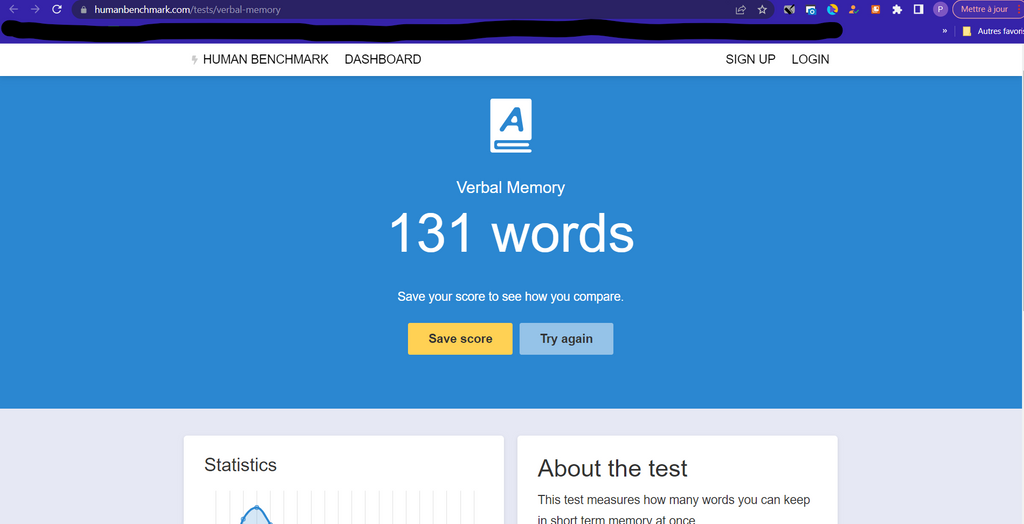The image size is (1024, 524).
Task: Open the Extensions puzzle piece menu
Action: (897, 9)
